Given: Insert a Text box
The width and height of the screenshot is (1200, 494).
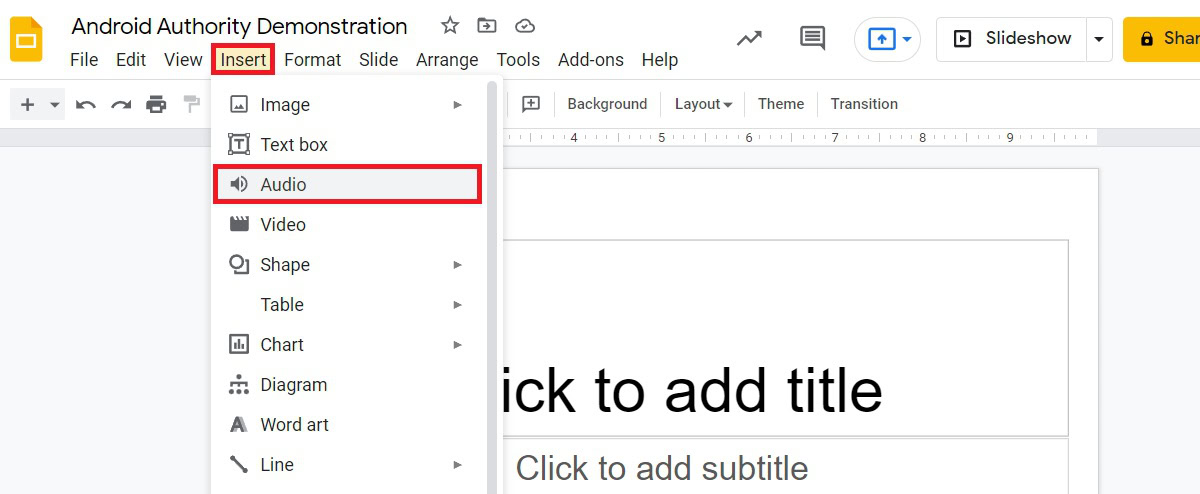Looking at the screenshot, I should (x=348, y=144).
